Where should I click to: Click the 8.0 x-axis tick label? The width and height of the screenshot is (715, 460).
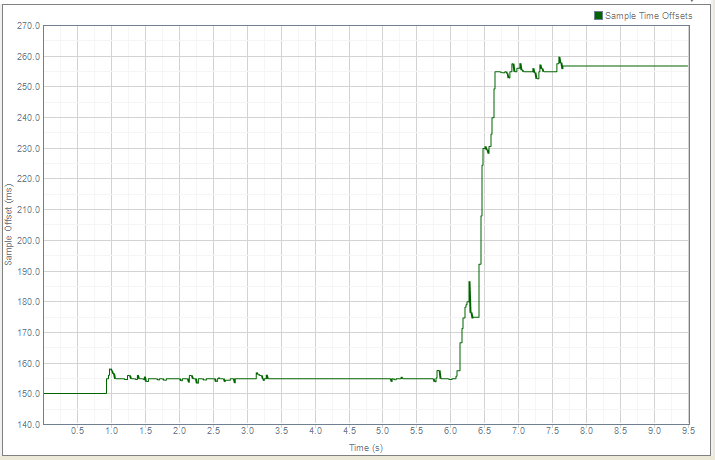(586, 431)
